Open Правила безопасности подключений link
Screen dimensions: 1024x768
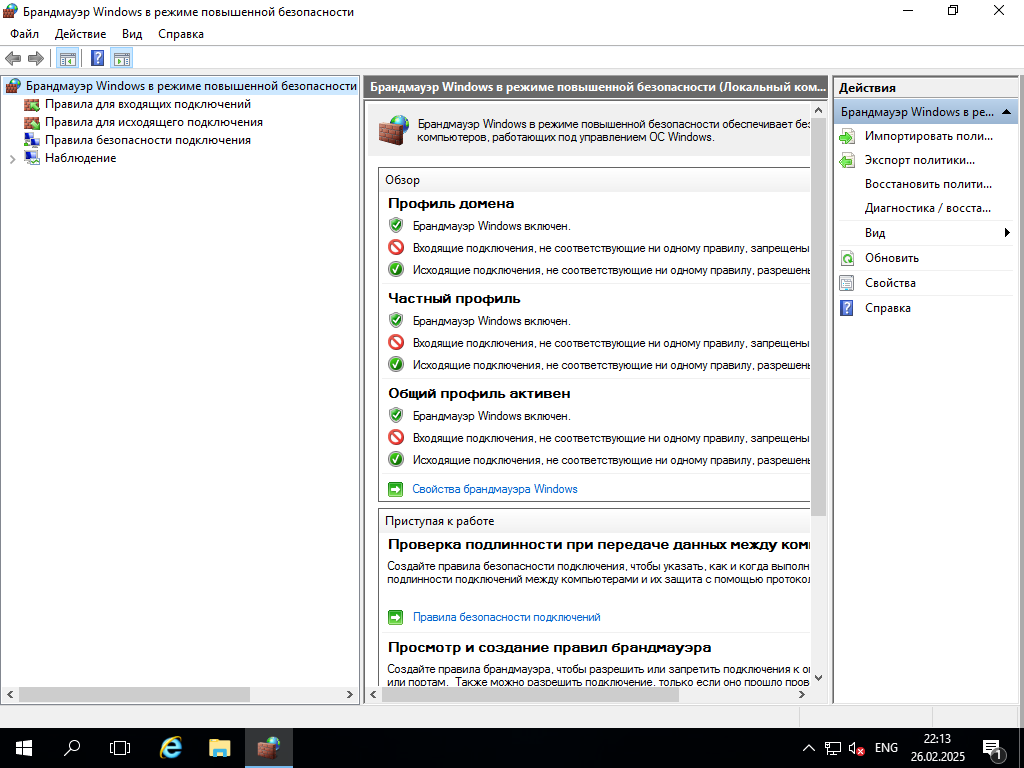pyautogui.click(x=506, y=617)
